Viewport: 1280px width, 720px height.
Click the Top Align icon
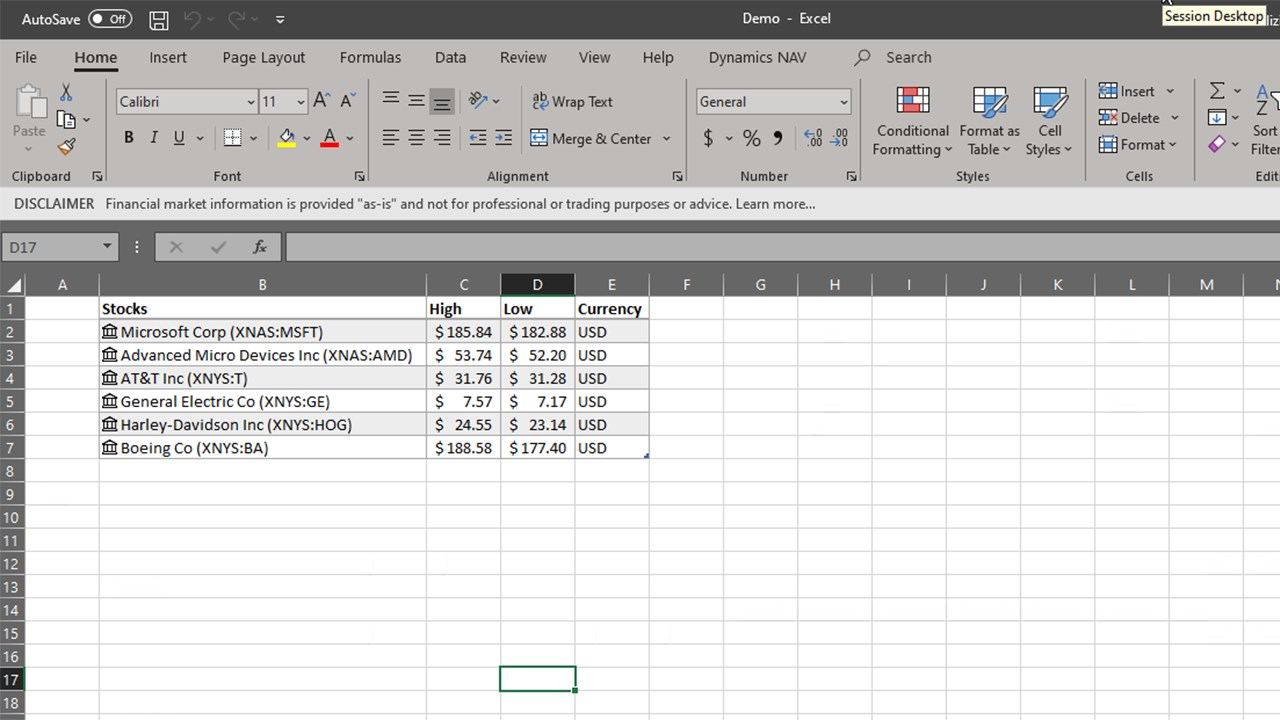pyautogui.click(x=391, y=99)
